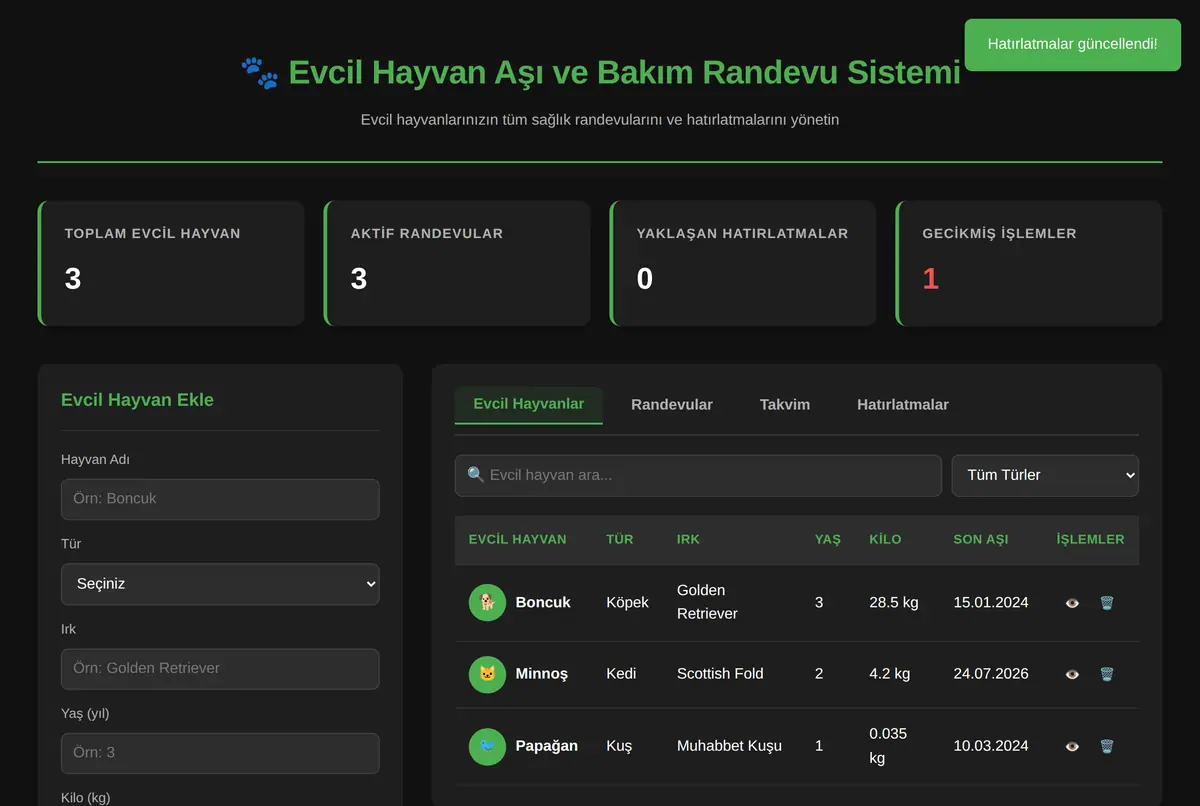Open the Takvim tab
1200x806 pixels.
coord(785,405)
